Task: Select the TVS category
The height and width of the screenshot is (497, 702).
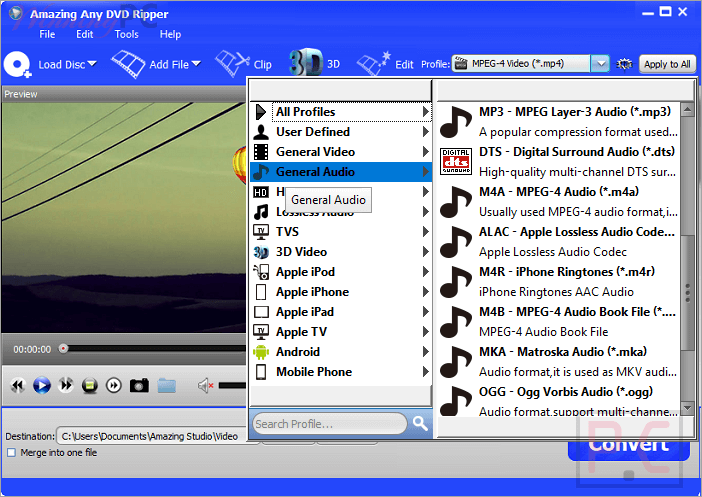Action: point(341,231)
